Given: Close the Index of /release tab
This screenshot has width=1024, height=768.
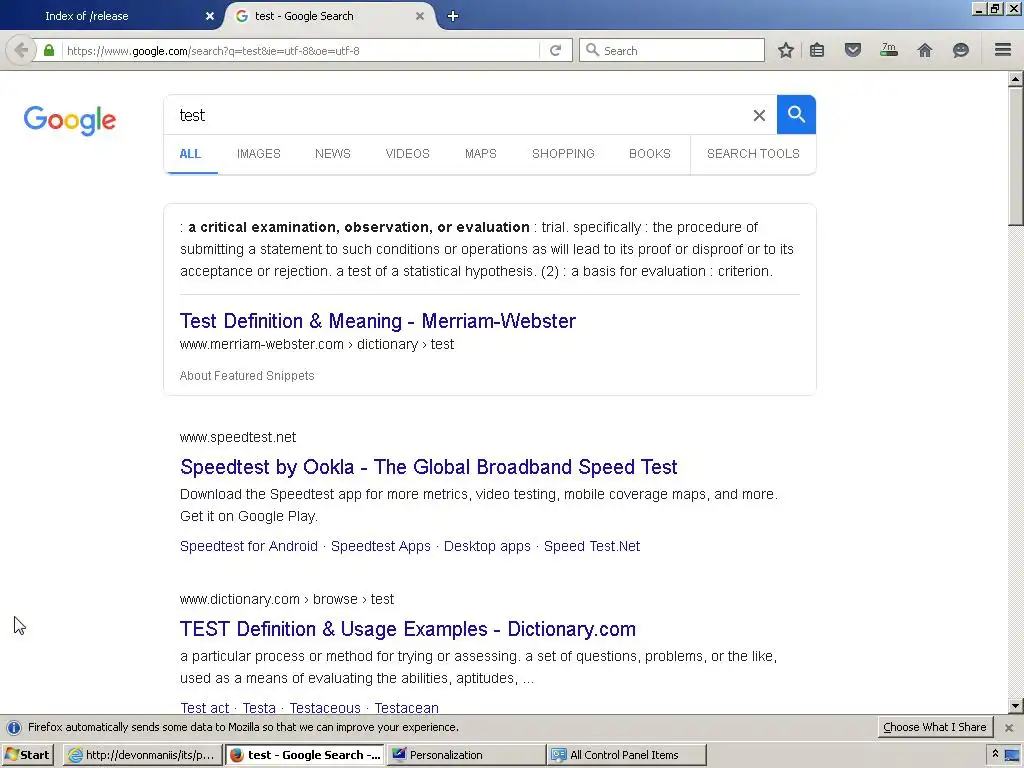Looking at the screenshot, I should [x=210, y=16].
